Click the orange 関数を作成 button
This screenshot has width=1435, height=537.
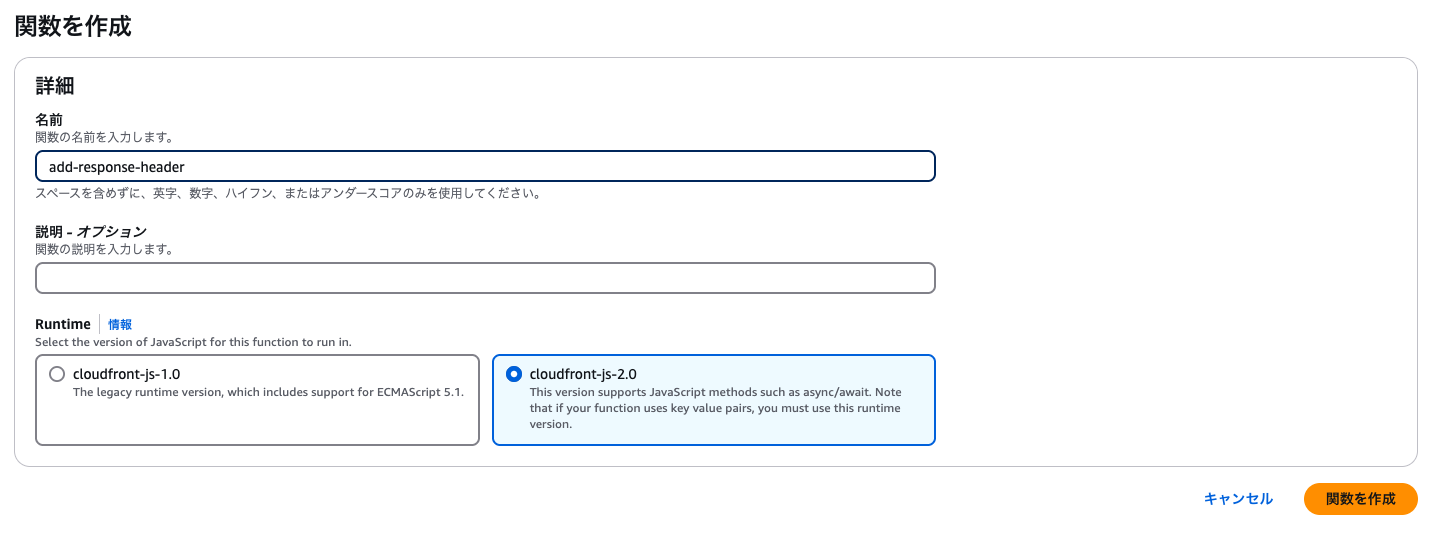pos(1360,499)
